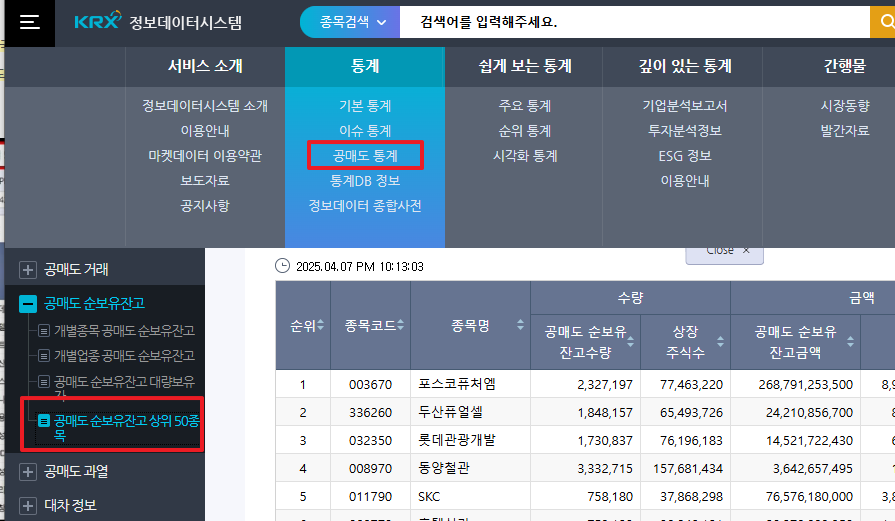Click the search input field
Image resolution: width=895 pixels, height=521 pixels.
(635, 22)
